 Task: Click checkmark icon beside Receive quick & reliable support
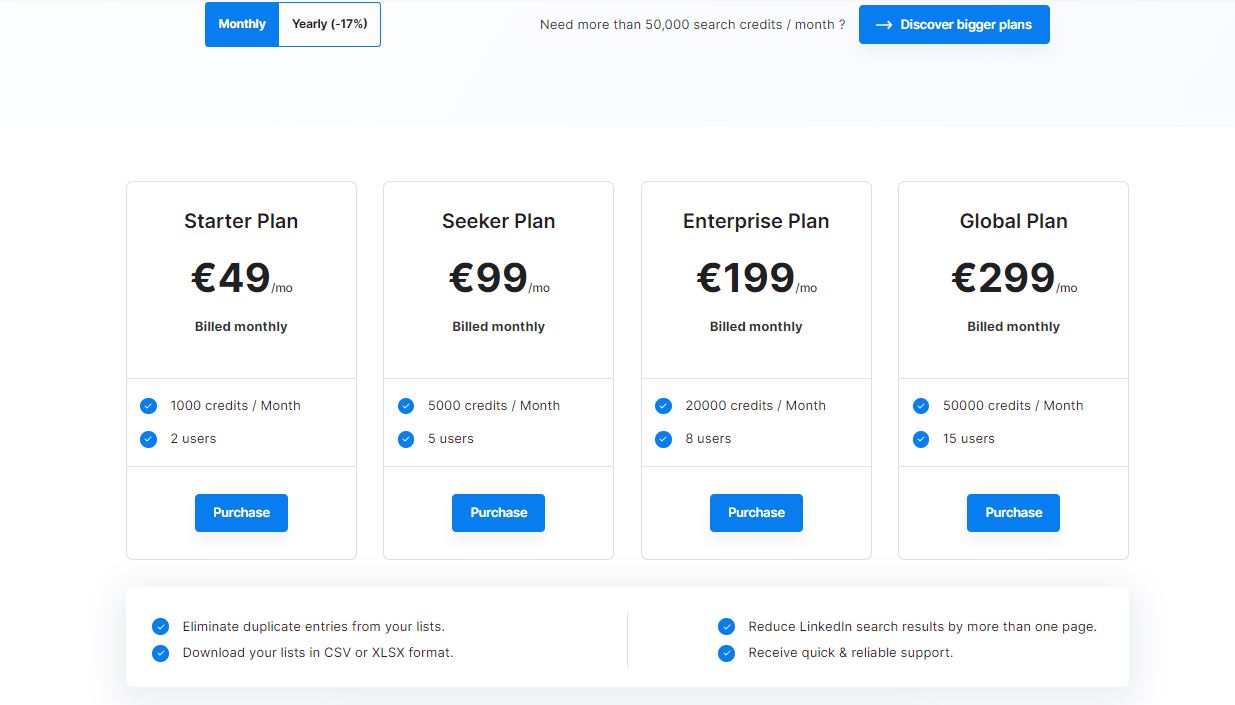tap(726, 653)
